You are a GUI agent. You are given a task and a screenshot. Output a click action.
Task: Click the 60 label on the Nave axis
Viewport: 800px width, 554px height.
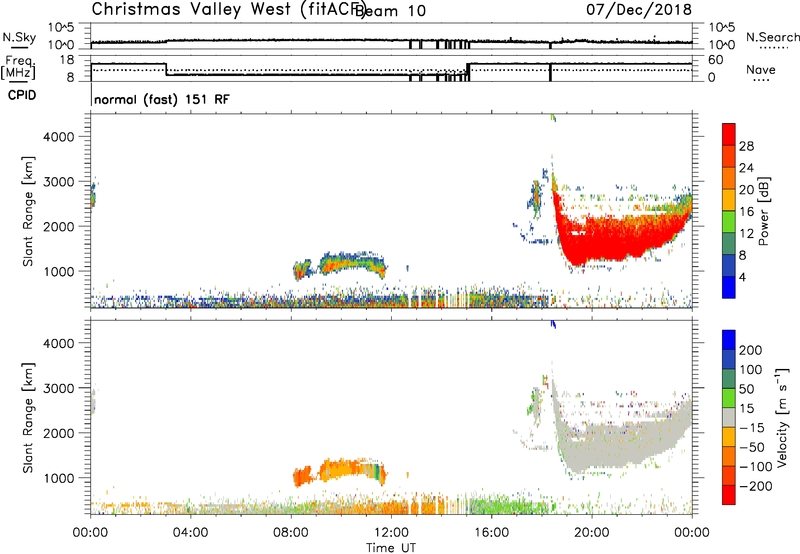pyautogui.click(x=716, y=60)
